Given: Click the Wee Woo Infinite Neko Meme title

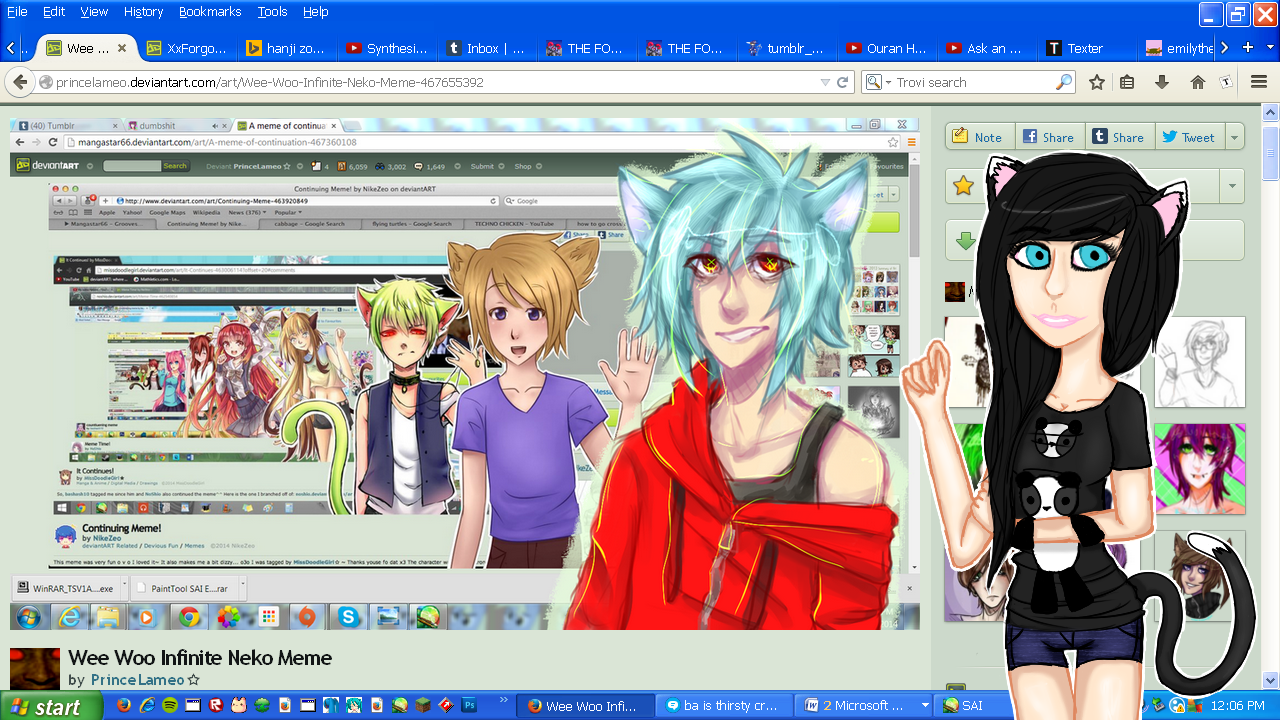Looking at the screenshot, I should pos(200,658).
